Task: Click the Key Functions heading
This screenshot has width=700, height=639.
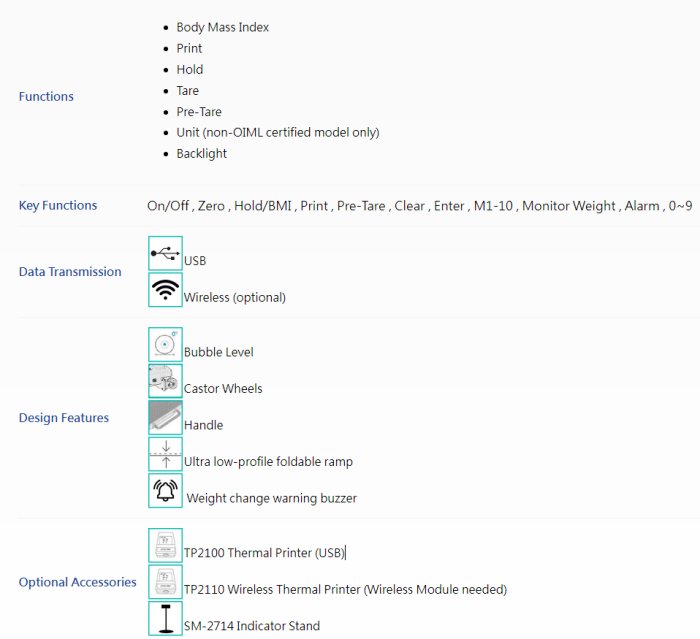Action: pyautogui.click(x=58, y=206)
